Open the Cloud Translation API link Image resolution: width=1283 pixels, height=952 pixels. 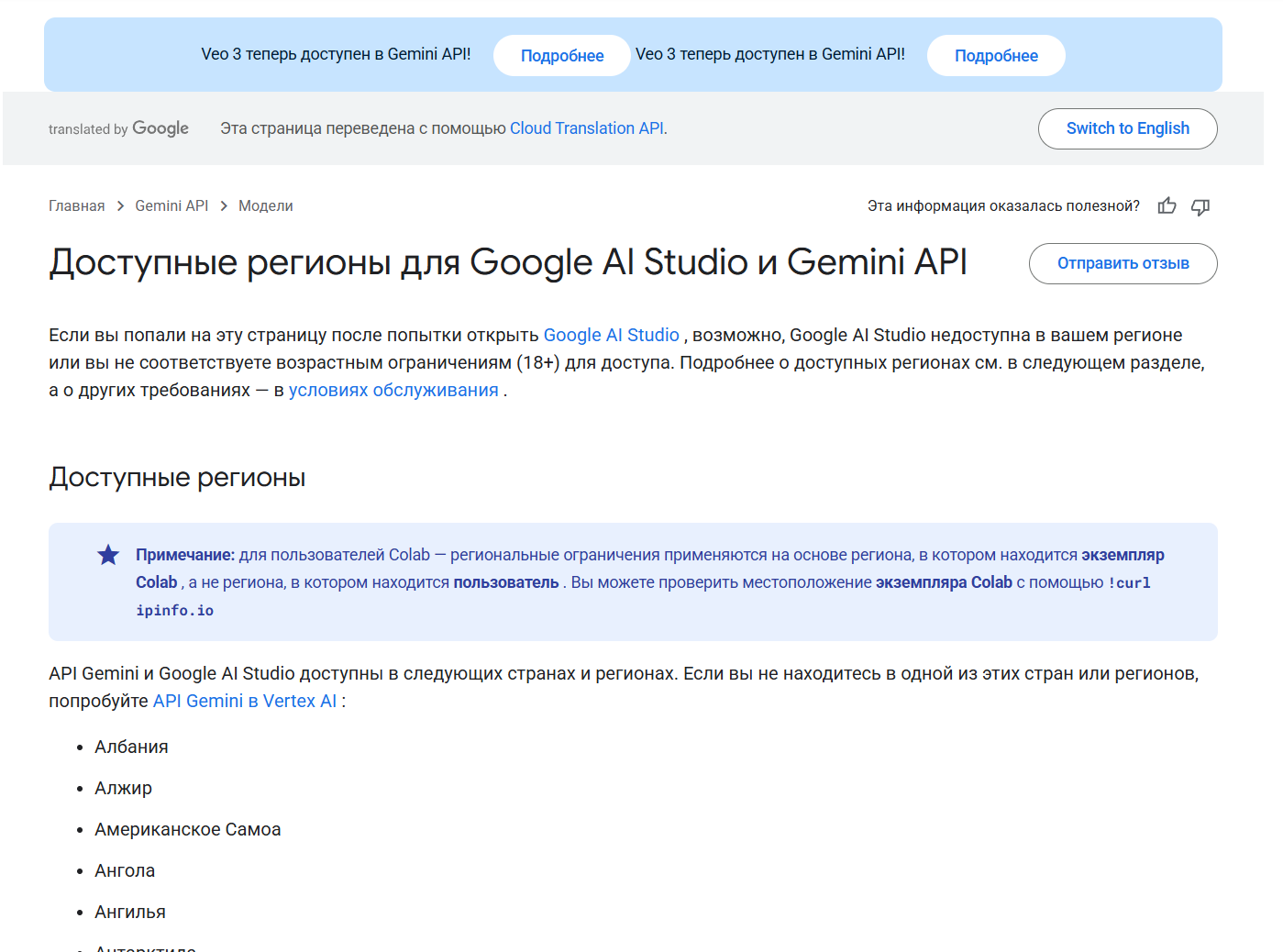589,128
